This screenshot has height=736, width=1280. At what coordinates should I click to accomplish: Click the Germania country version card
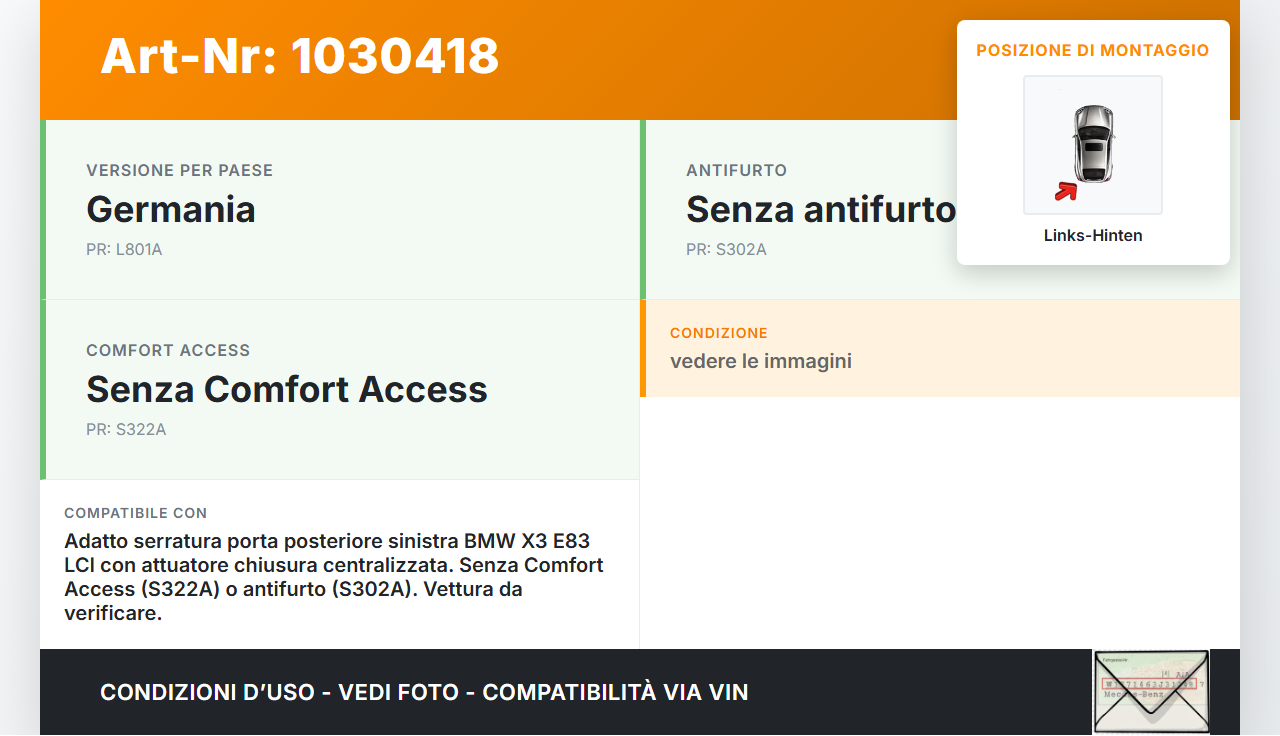(x=340, y=210)
